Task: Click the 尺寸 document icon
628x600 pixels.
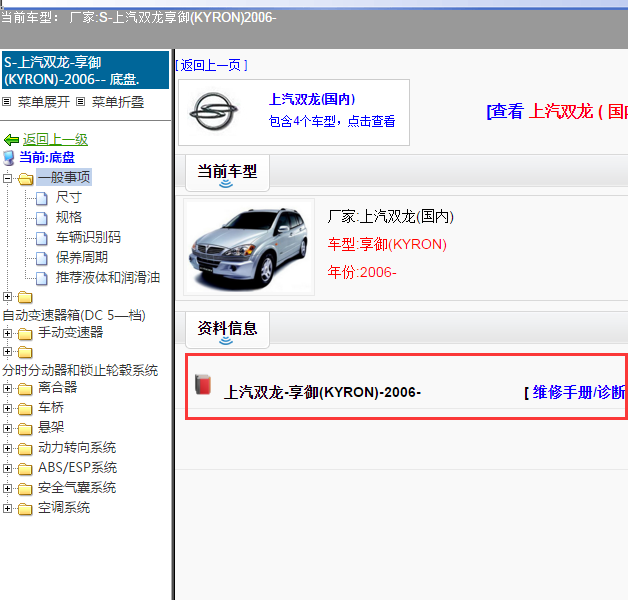Action: (x=42, y=198)
